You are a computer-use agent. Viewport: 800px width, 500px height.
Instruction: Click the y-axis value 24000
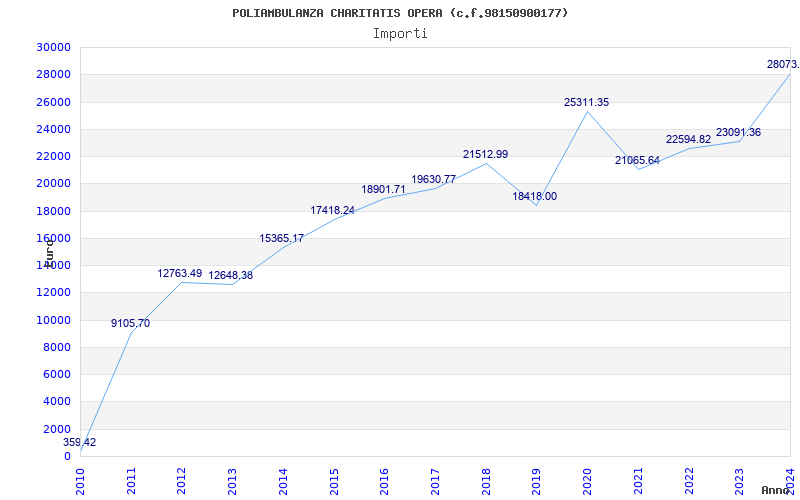(x=54, y=129)
